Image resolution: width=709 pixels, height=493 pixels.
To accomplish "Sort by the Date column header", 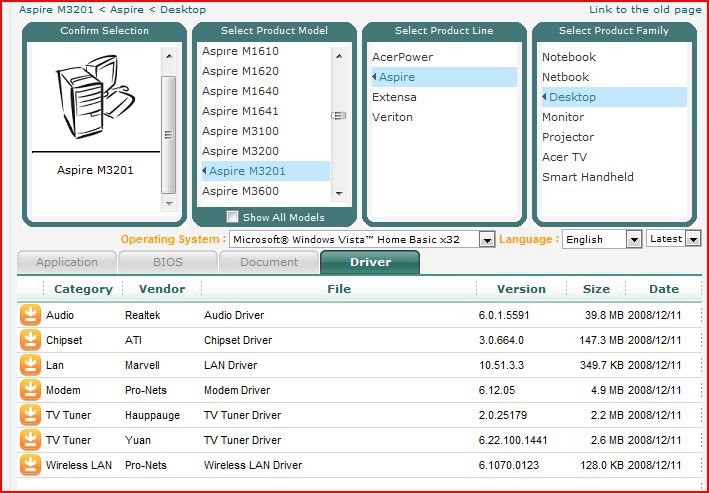I will [664, 289].
